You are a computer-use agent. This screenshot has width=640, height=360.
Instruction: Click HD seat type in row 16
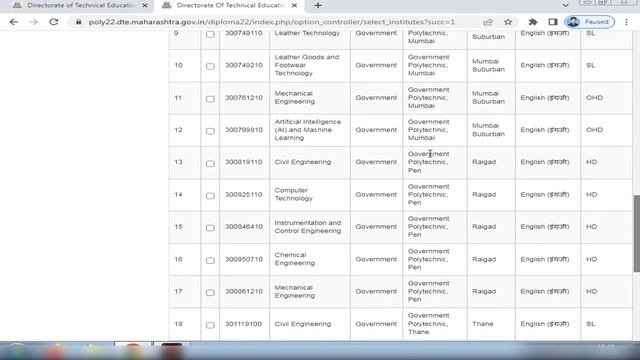[x=591, y=259]
